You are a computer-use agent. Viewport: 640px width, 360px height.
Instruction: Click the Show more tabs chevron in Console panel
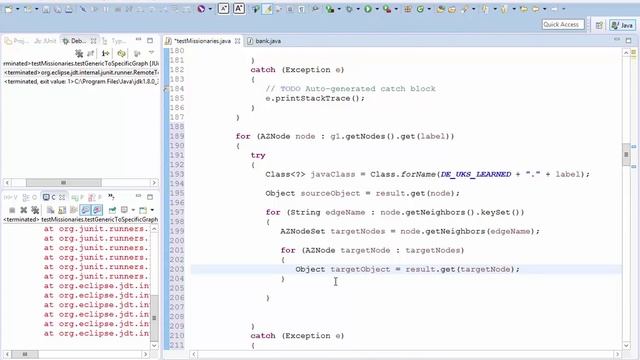point(111,197)
